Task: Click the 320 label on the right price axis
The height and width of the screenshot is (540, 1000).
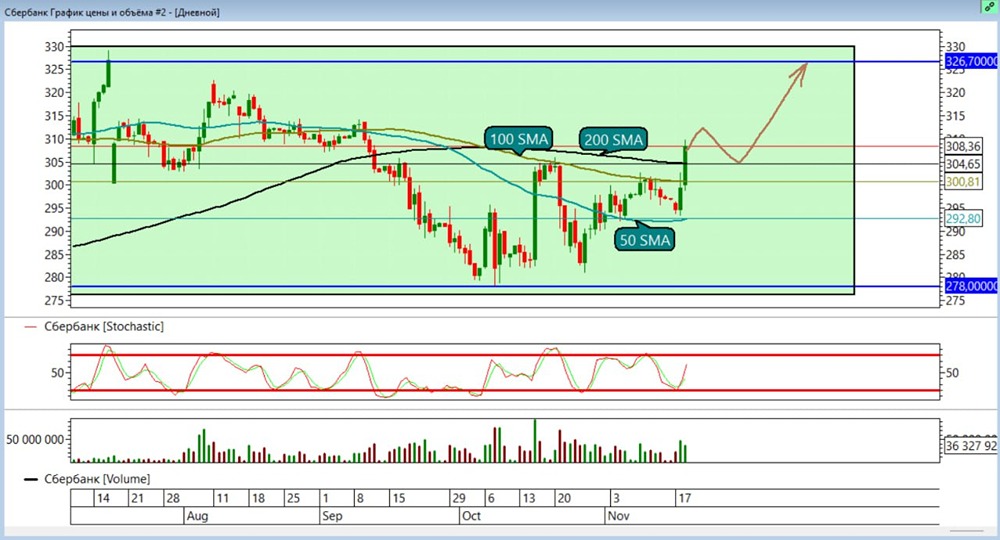Action: click(955, 92)
